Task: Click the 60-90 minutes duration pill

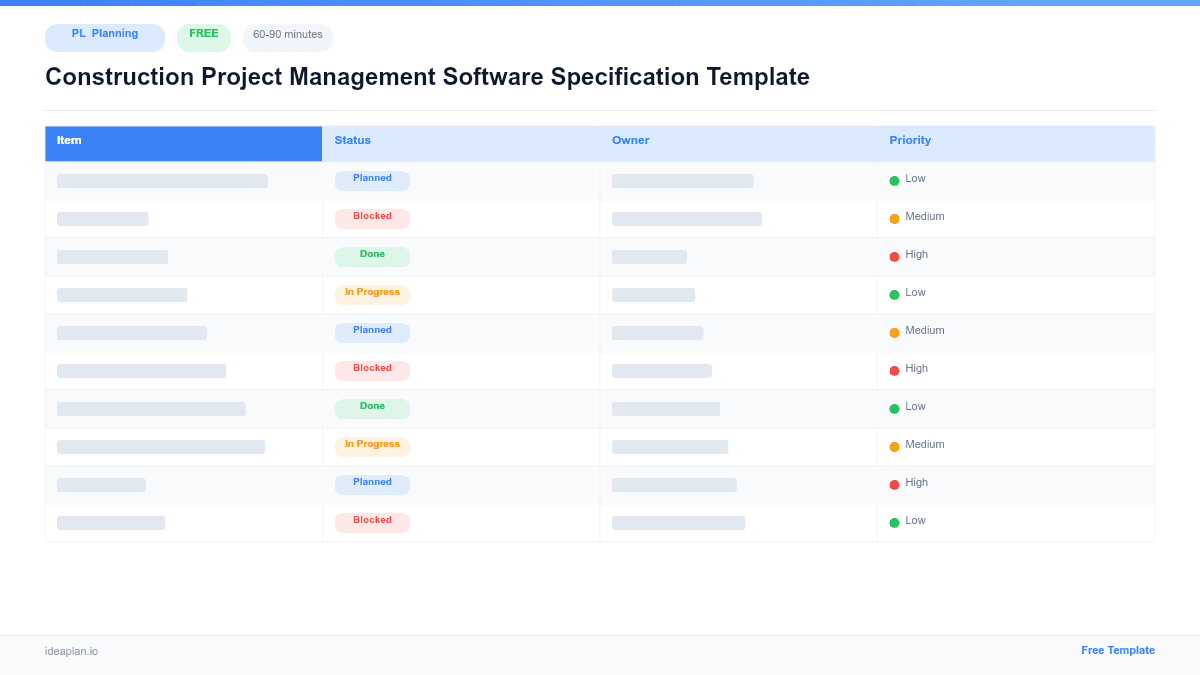Action: (x=287, y=36)
